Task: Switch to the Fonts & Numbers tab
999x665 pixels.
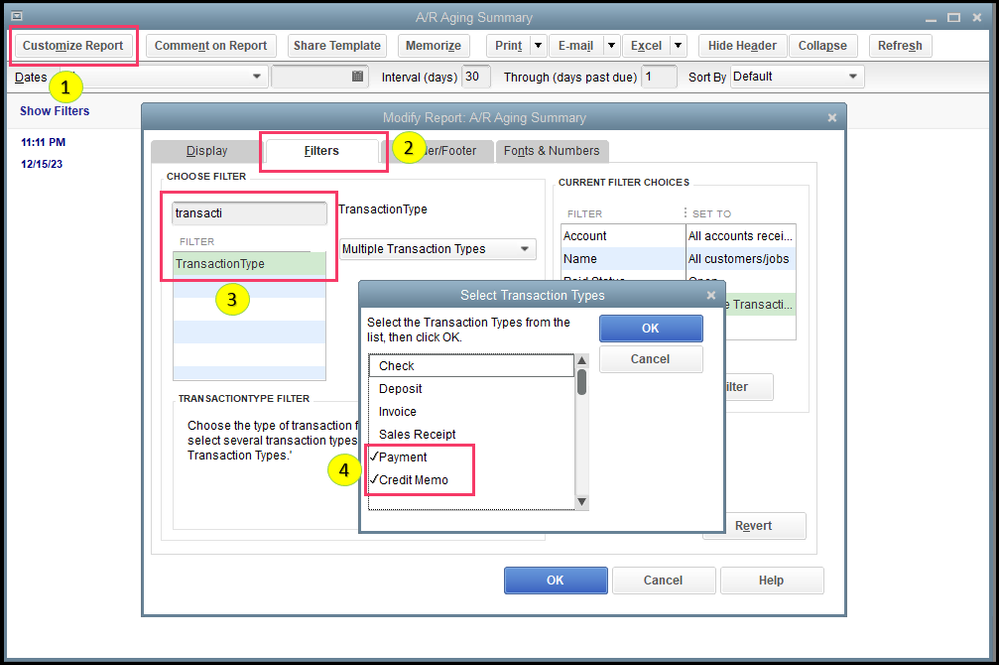Action: click(551, 151)
